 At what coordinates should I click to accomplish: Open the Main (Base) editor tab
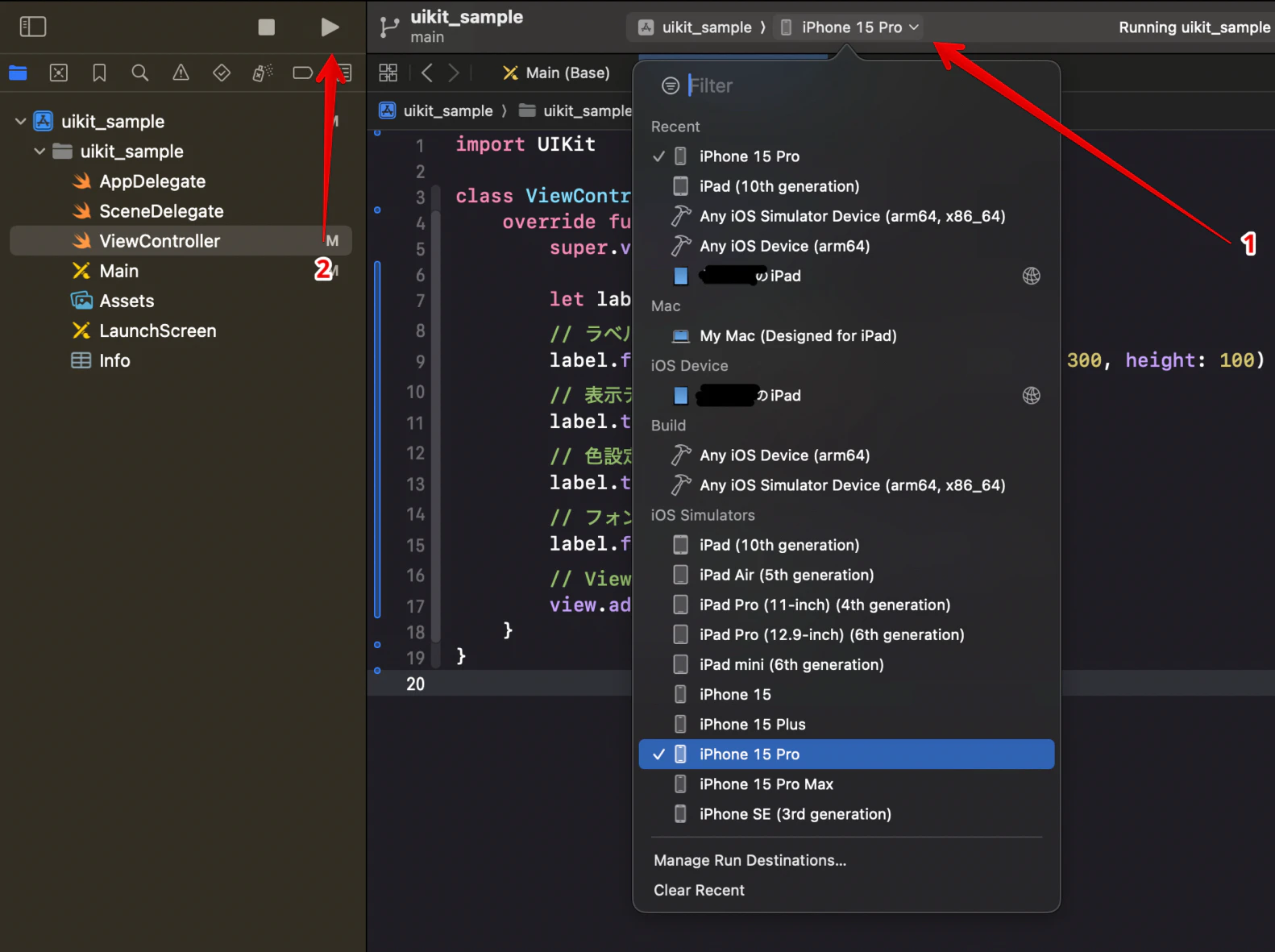556,73
